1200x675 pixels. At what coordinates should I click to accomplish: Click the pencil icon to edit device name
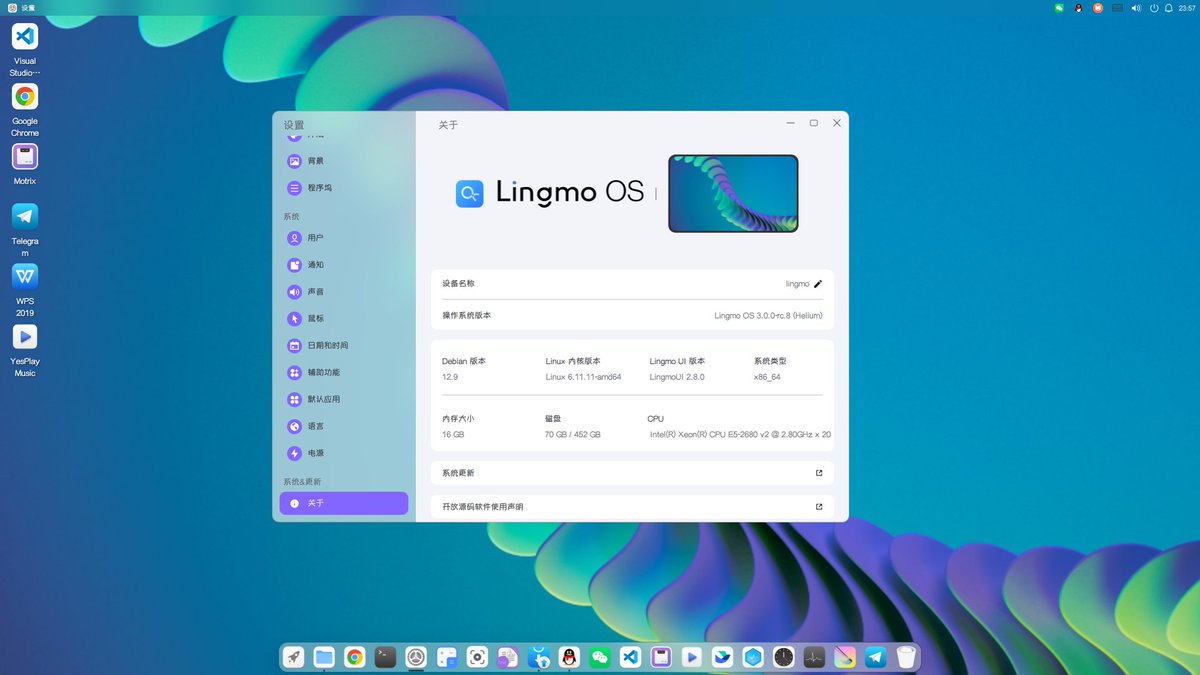pyautogui.click(x=818, y=284)
